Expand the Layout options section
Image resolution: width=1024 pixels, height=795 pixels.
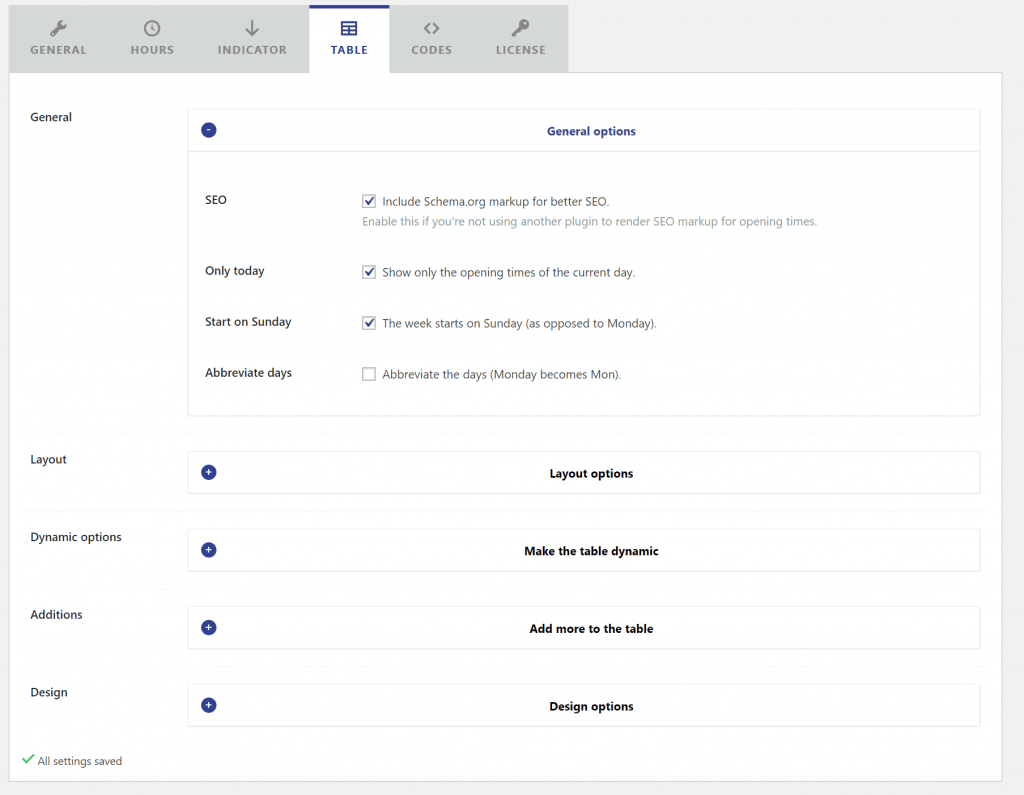point(591,473)
